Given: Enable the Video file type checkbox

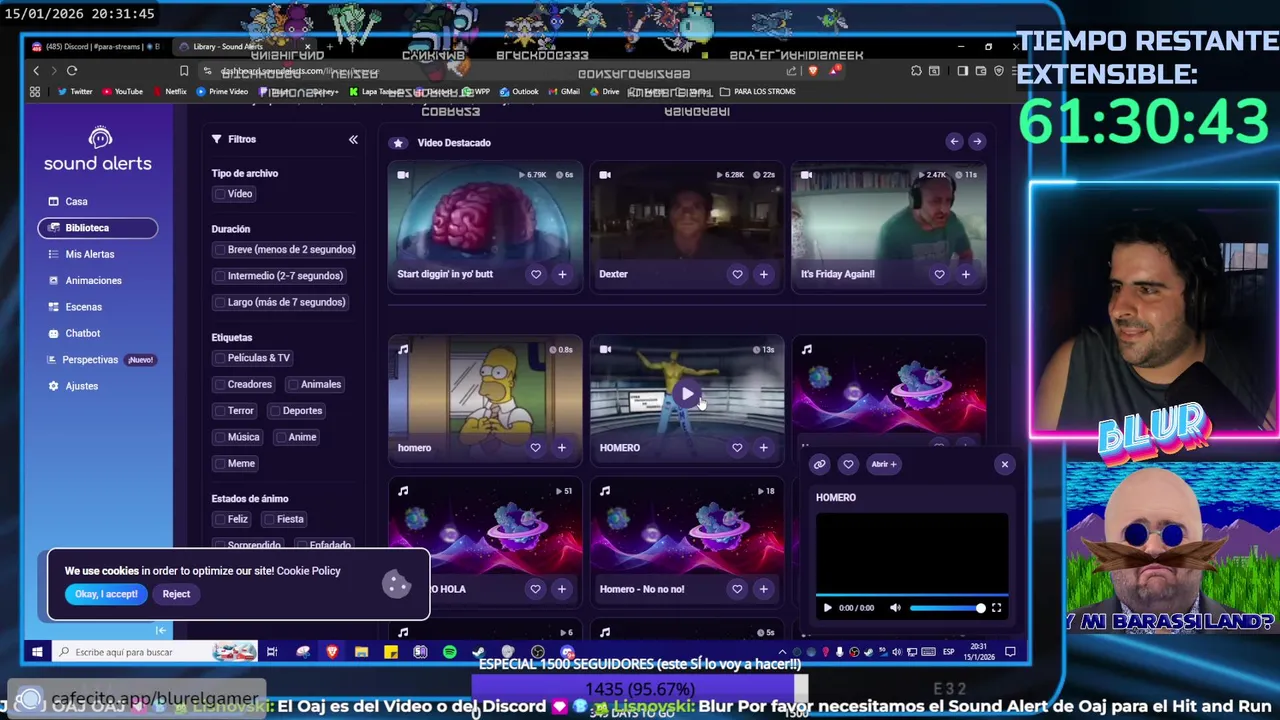Looking at the screenshot, I should click(220, 194).
